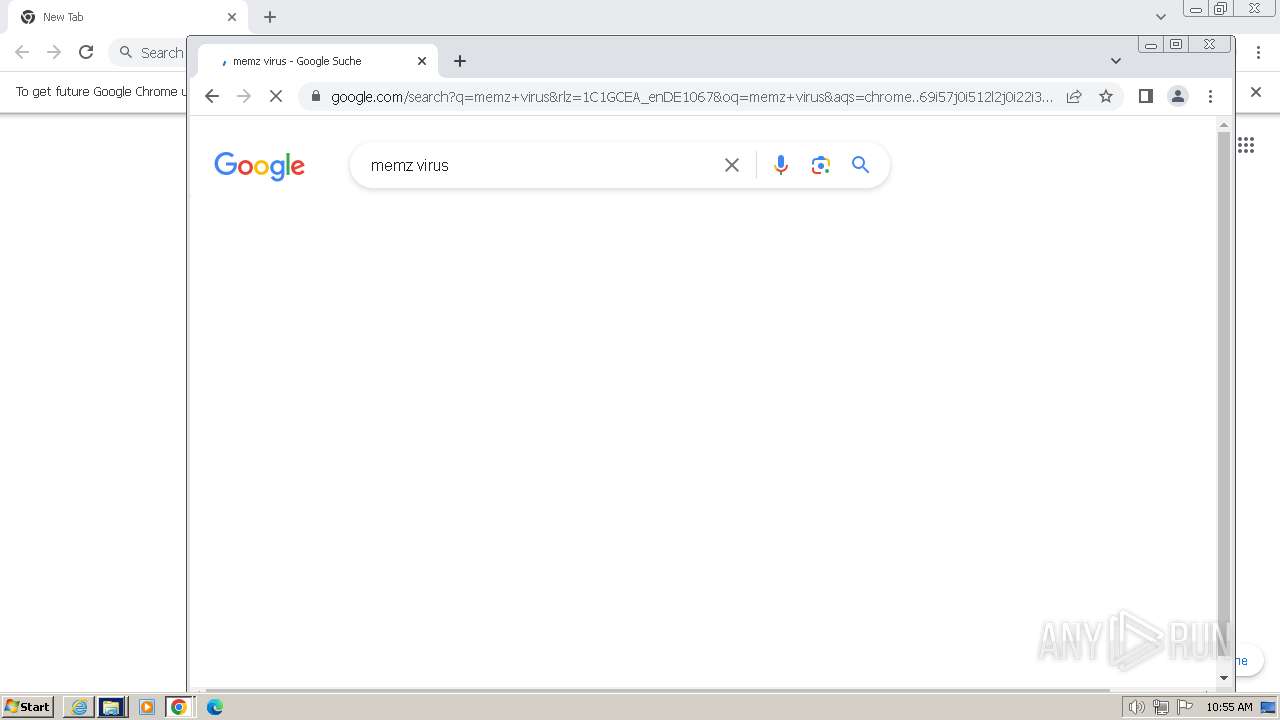Screen dimensions: 1280x720
Task: Open network status tray icon
Action: (x=1160, y=707)
